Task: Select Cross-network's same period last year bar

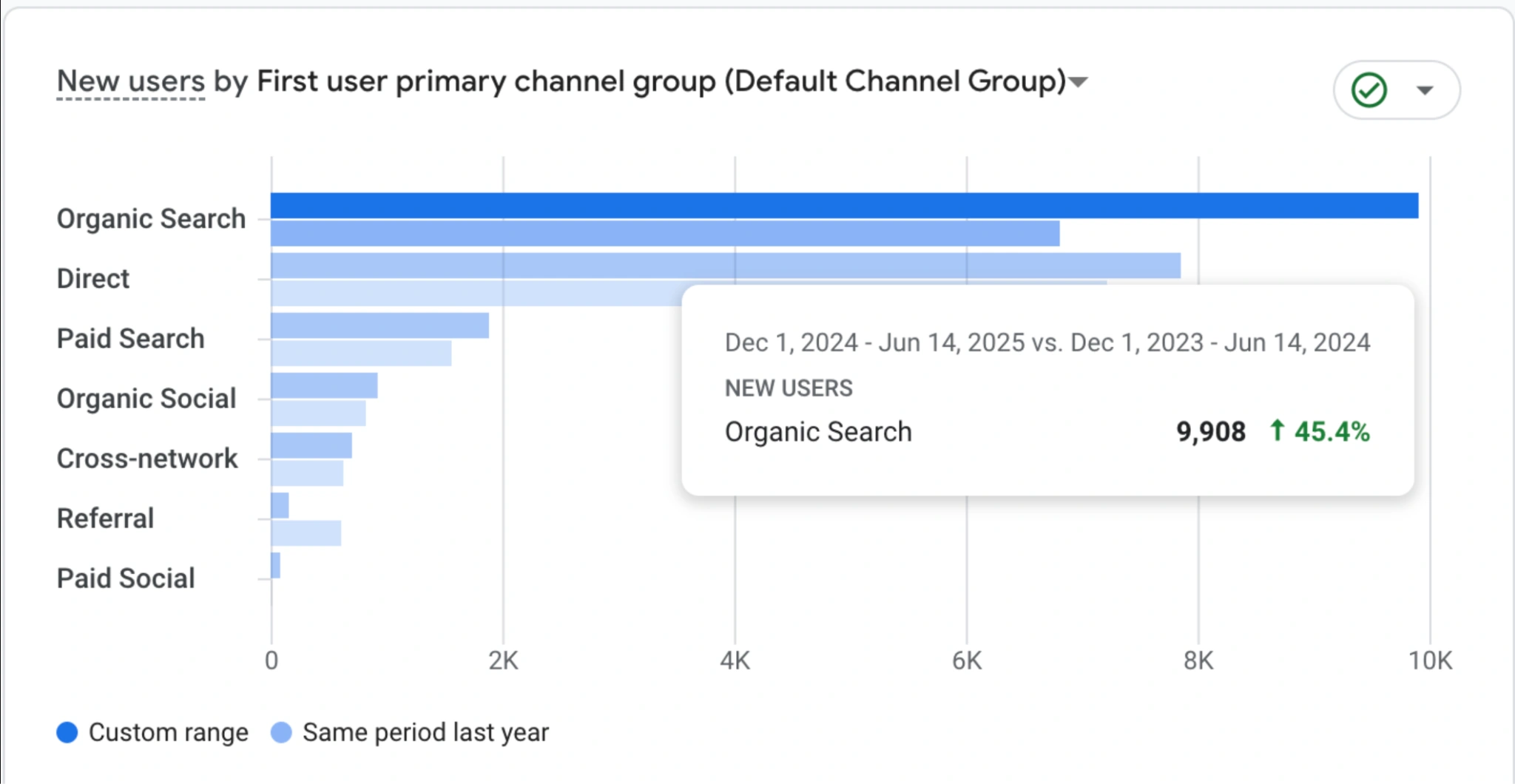Action: (307, 473)
